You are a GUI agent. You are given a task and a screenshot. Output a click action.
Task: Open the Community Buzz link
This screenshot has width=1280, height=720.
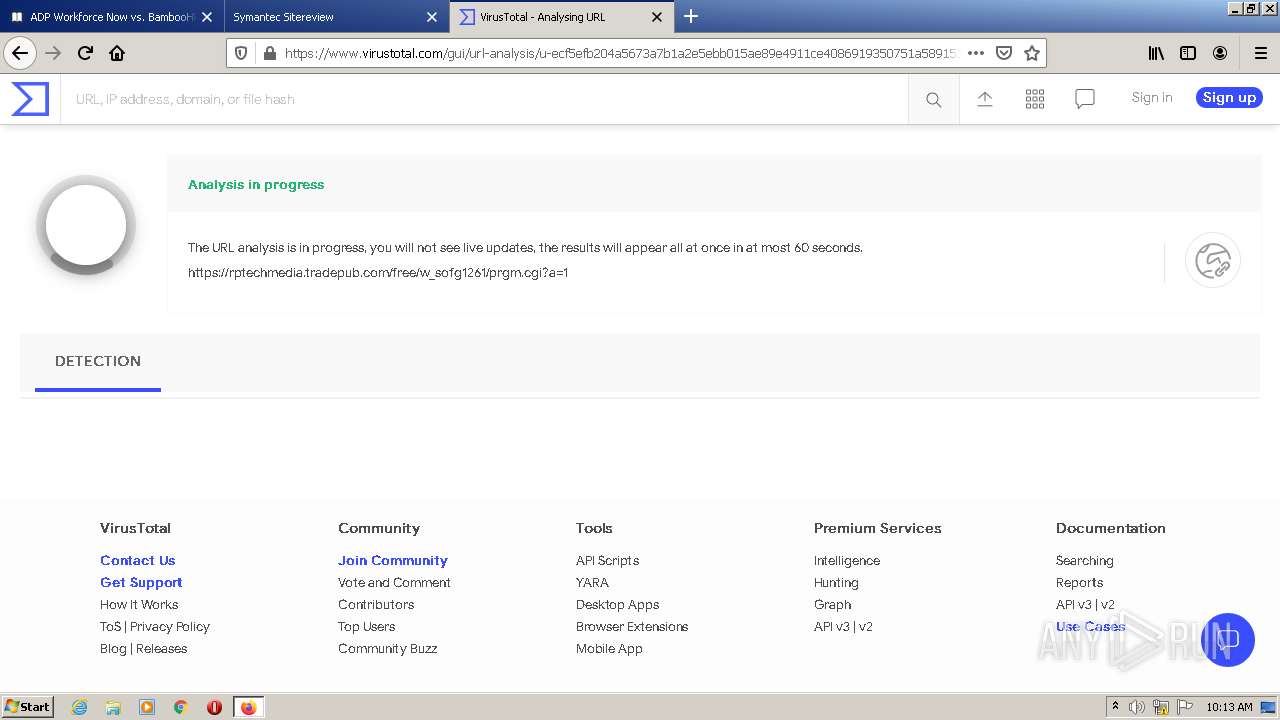[x=387, y=648]
